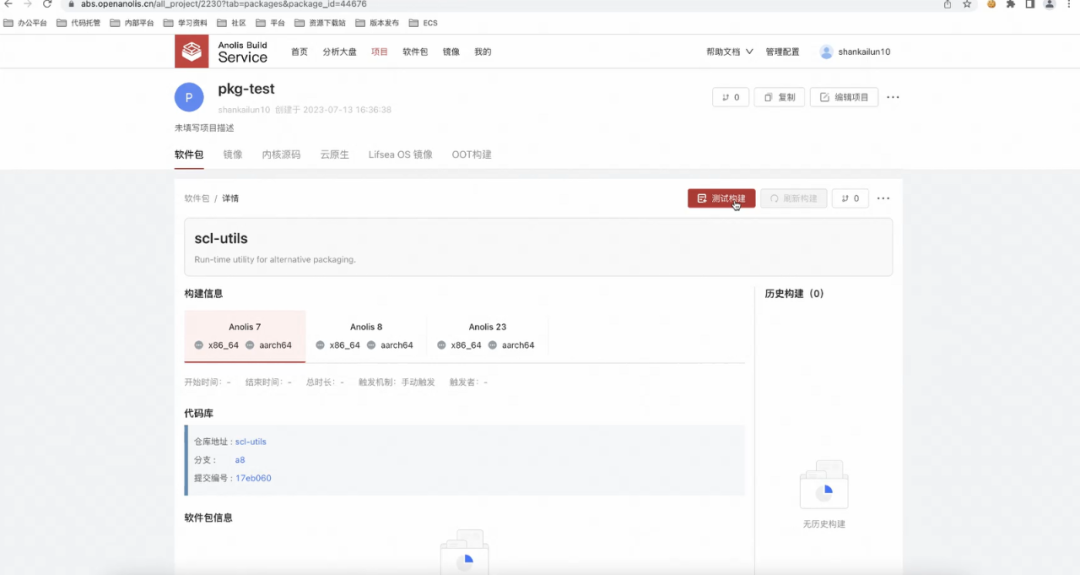Select the Anolis 7 build tab

click(245, 336)
